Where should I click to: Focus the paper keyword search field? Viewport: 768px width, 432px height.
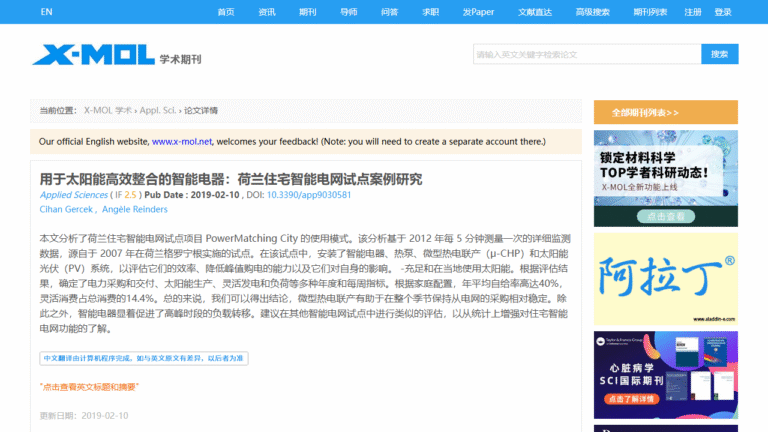pyautogui.click(x=587, y=54)
